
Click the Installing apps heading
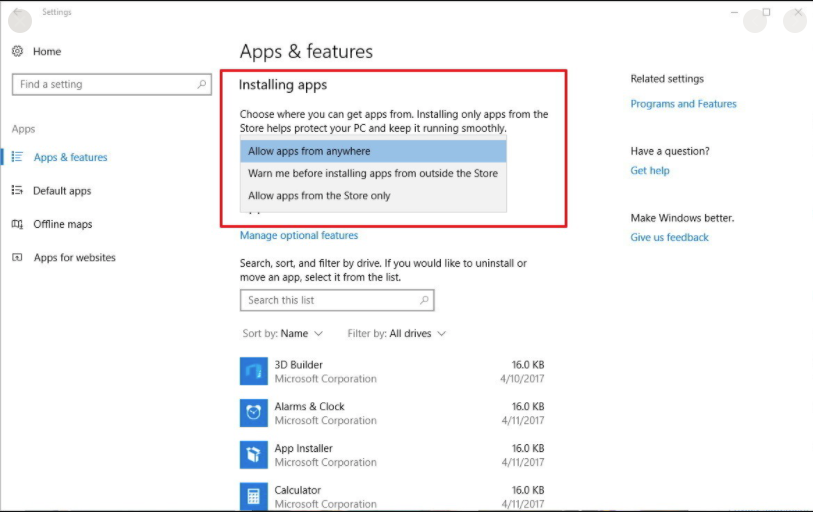283,85
